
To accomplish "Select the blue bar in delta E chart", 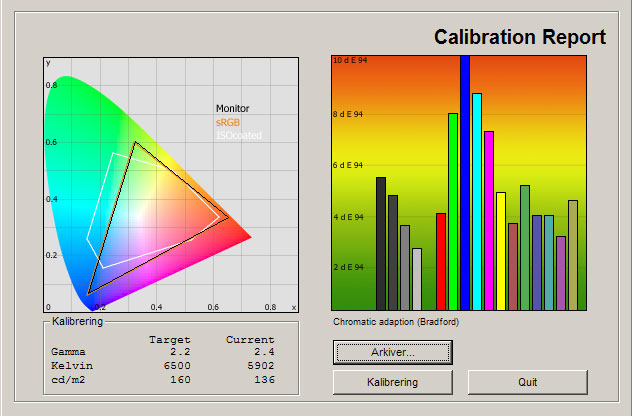I will (465, 183).
